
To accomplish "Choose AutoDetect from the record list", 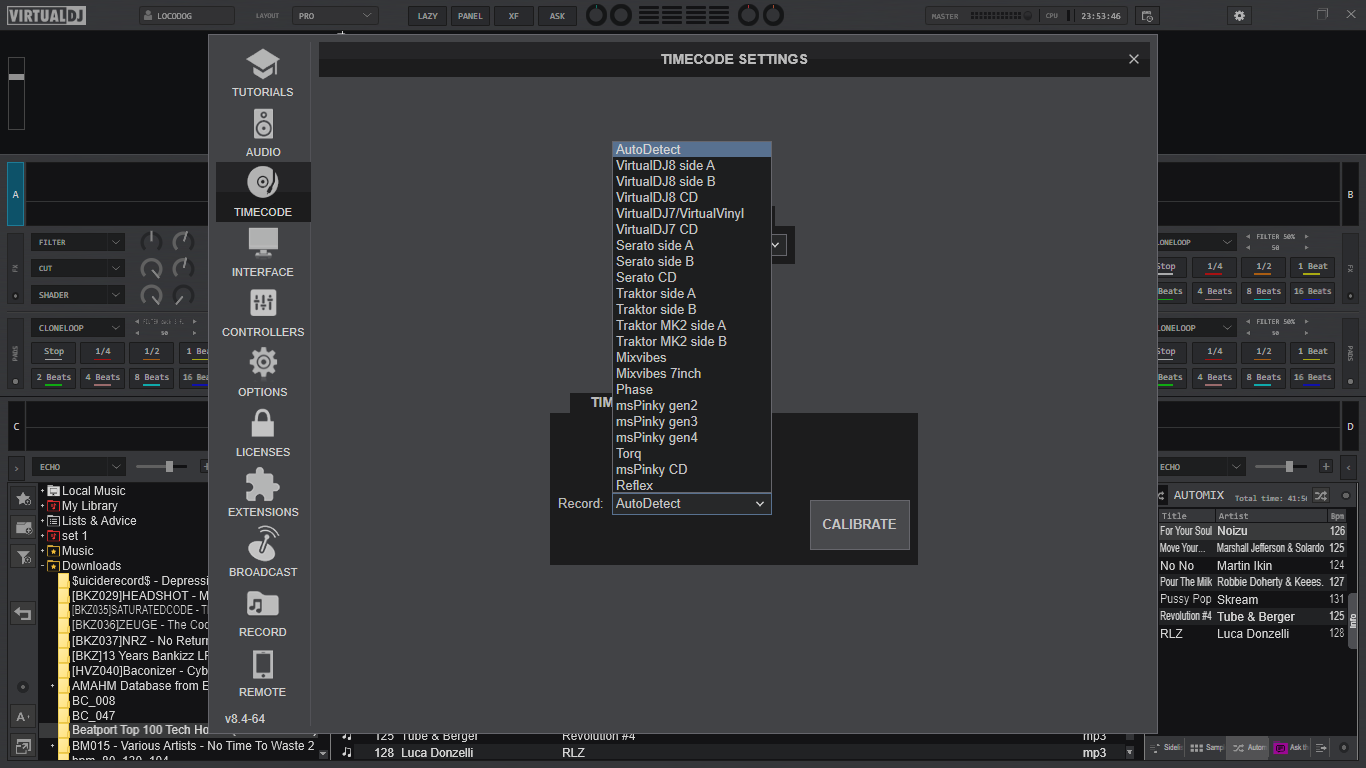I will point(692,150).
